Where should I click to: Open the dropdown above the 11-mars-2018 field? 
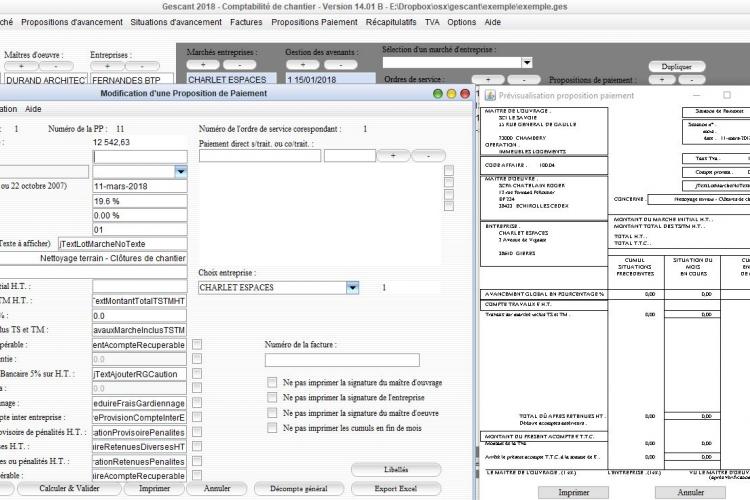[x=181, y=171]
